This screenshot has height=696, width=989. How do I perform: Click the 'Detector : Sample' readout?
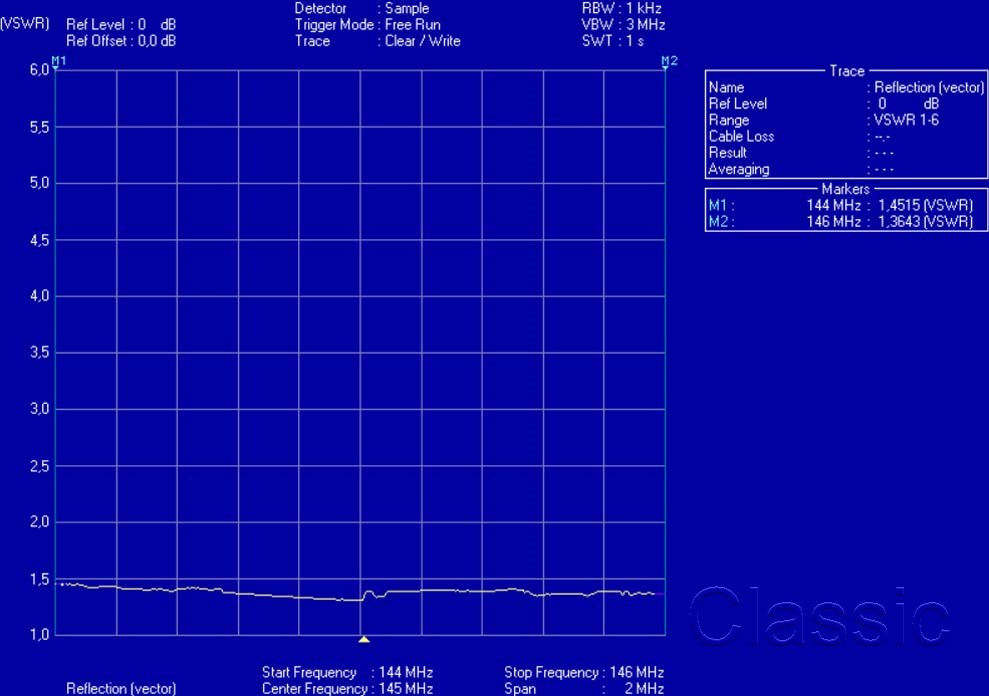point(361,9)
